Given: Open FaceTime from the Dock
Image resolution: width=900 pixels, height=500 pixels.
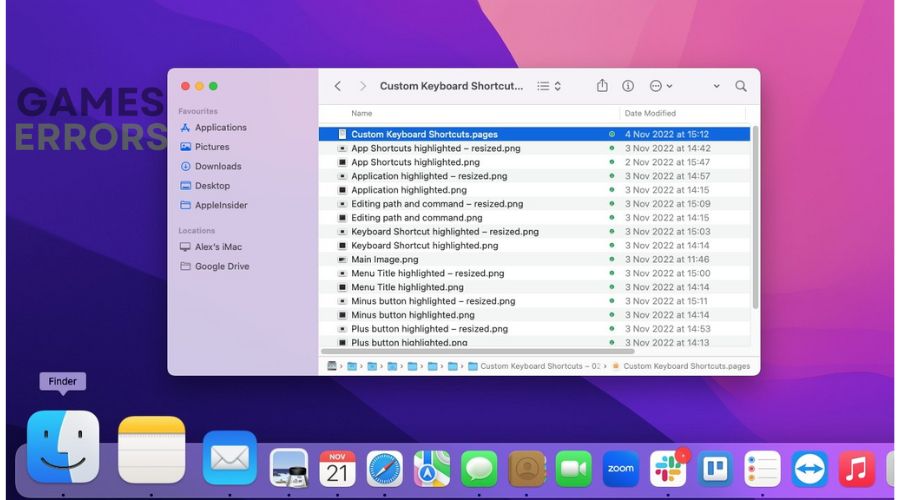Looking at the screenshot, I should tap(573, 468).
